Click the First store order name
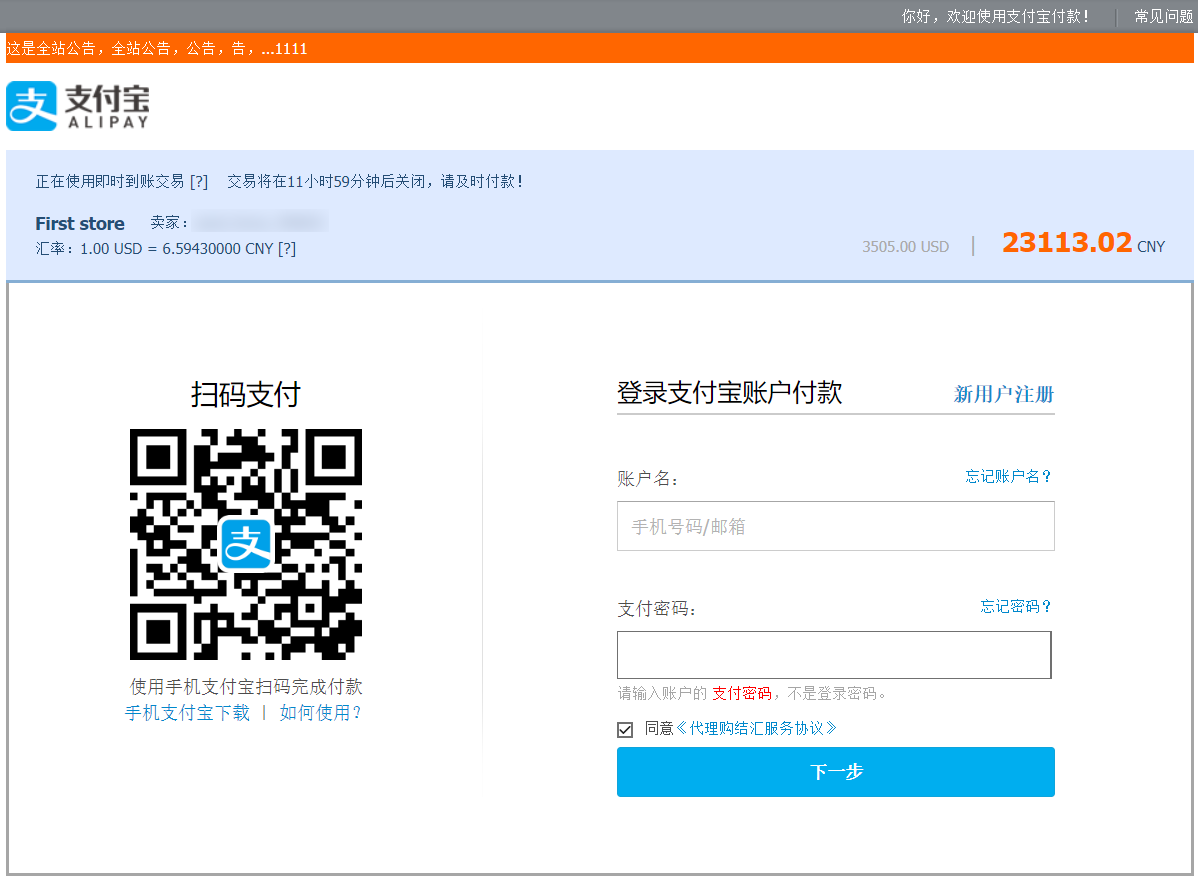This screenshot has height=881, width=1198. point(80,224)
